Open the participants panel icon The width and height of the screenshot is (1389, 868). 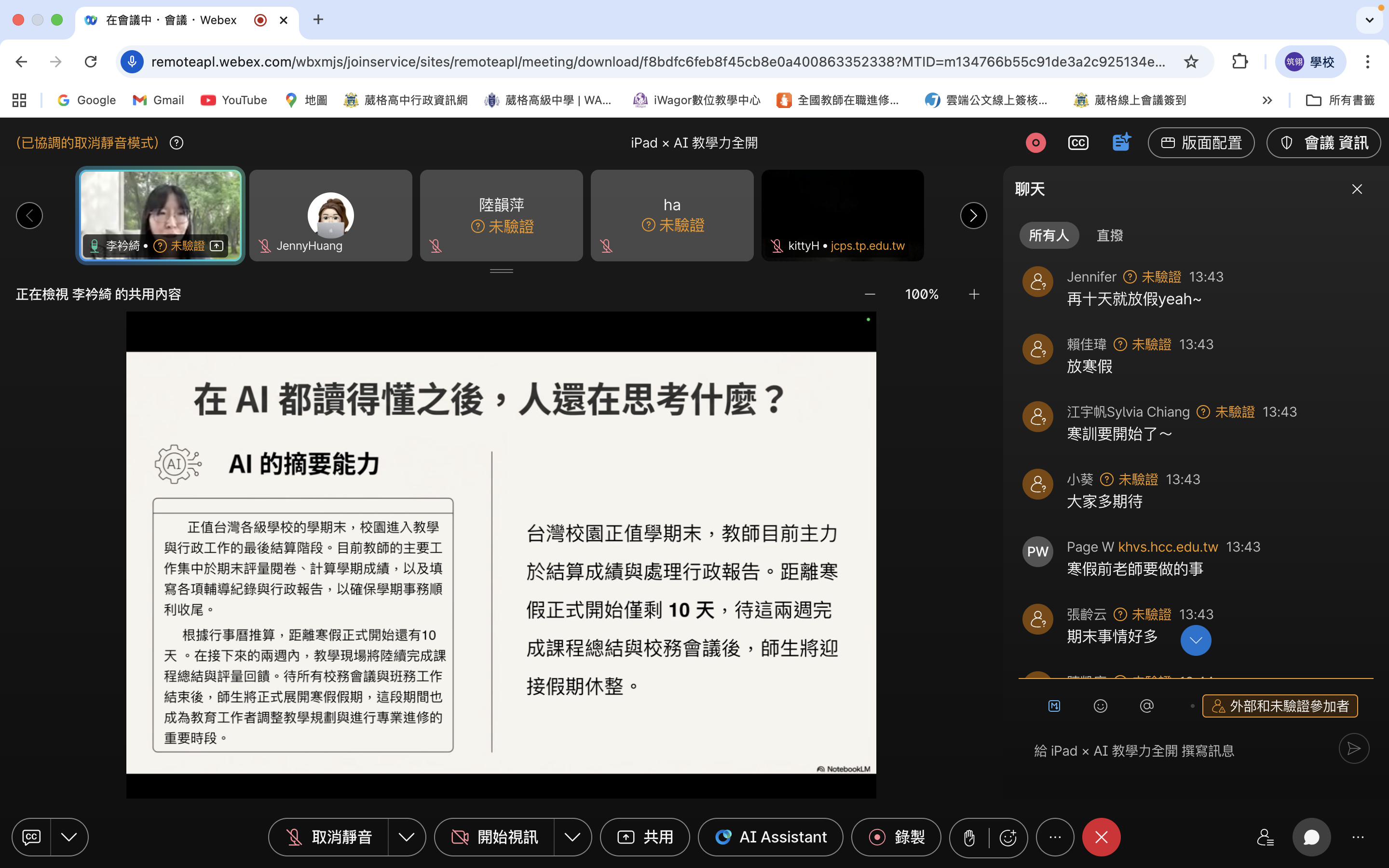click(1265, 838)
